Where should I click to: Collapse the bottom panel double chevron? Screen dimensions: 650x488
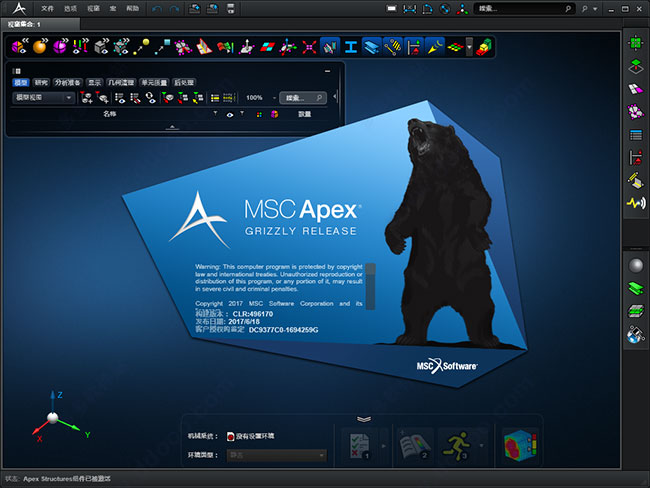tap(364, 419)
